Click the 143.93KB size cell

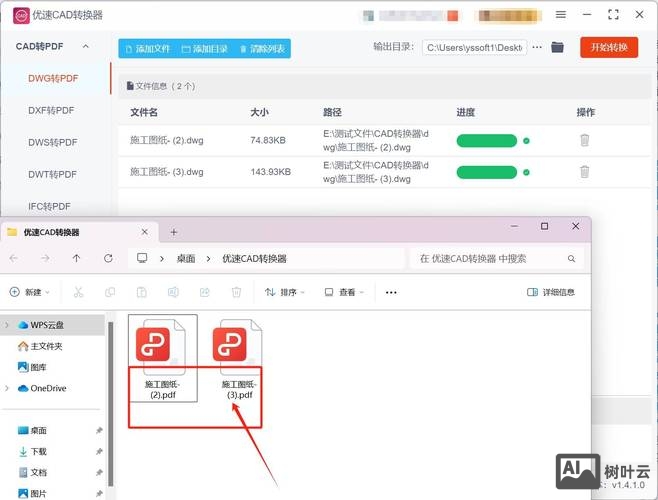[271, 172]
